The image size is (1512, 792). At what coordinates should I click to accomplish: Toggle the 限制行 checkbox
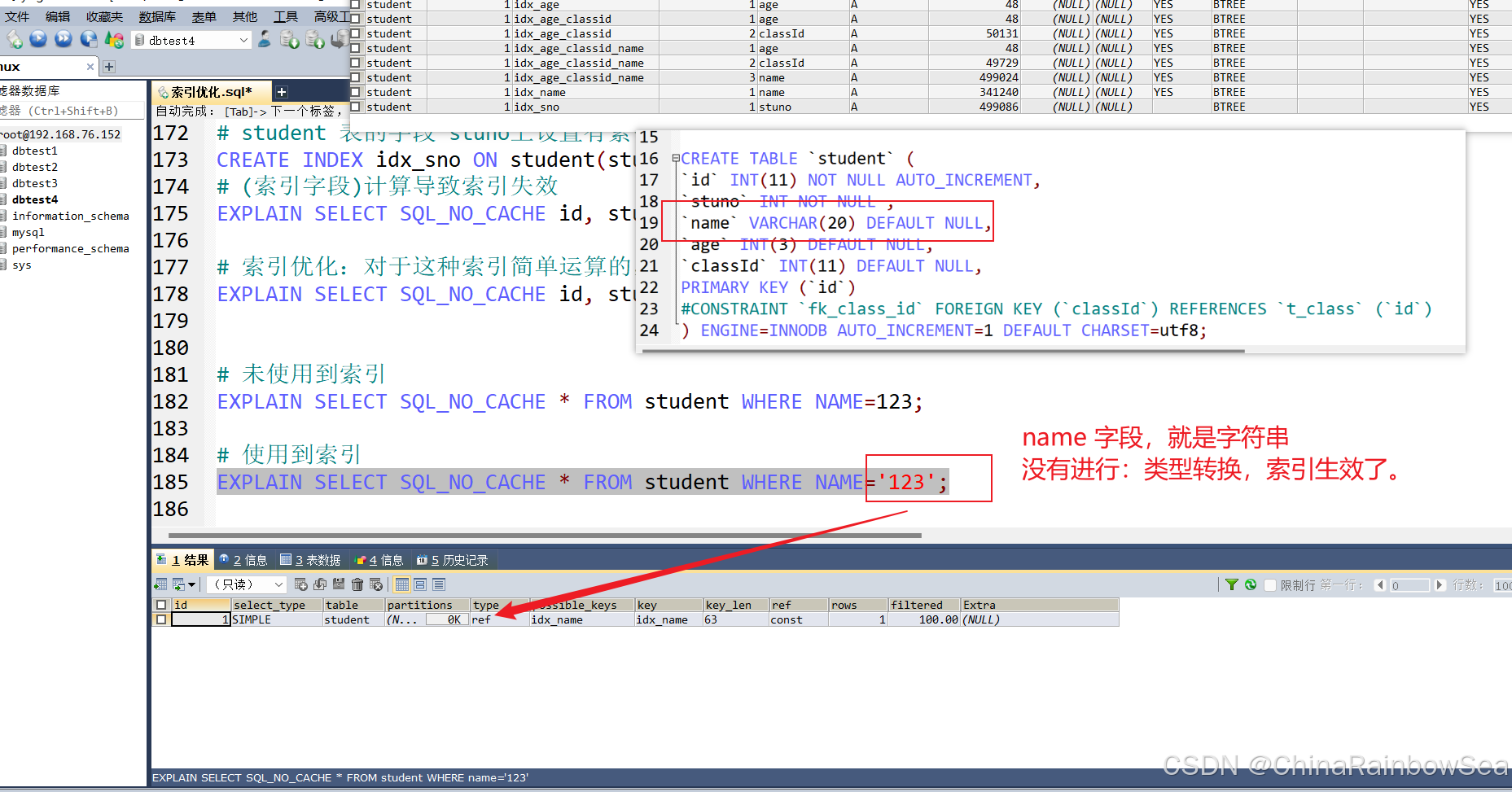(x=1270, y=585)
